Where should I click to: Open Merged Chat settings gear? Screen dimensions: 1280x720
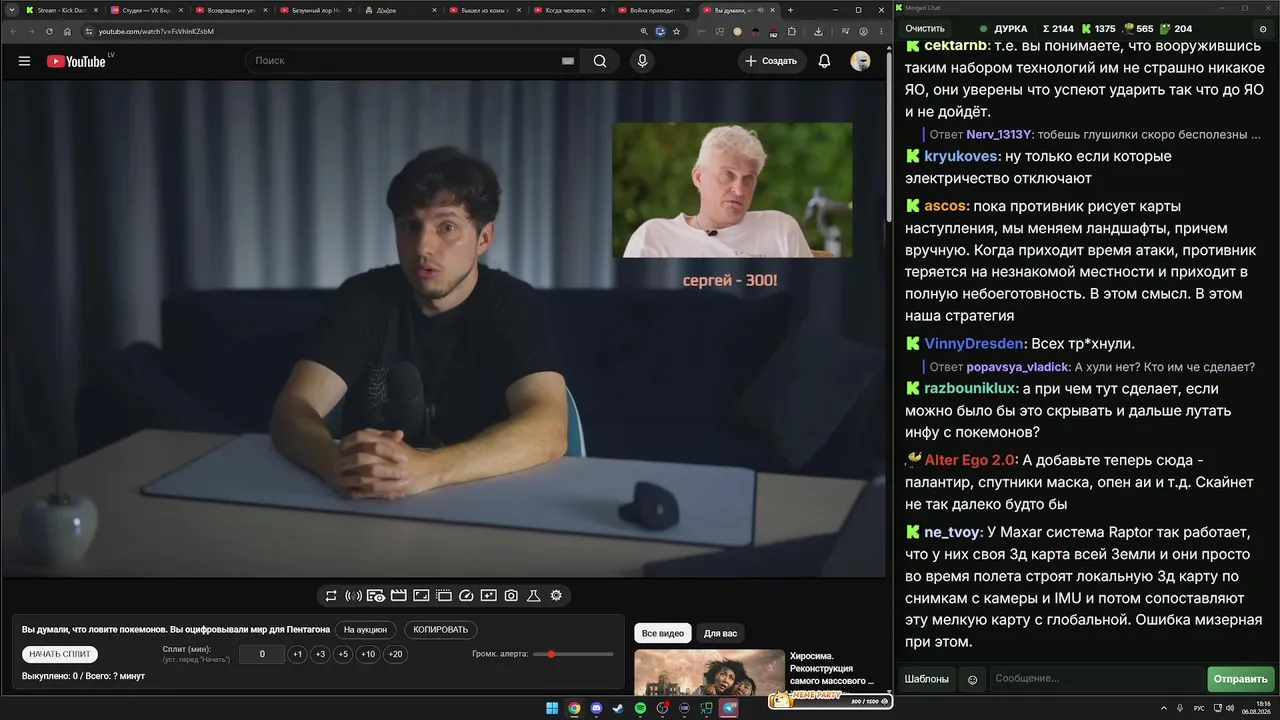pyautogui.click(x=1264, y=29)
